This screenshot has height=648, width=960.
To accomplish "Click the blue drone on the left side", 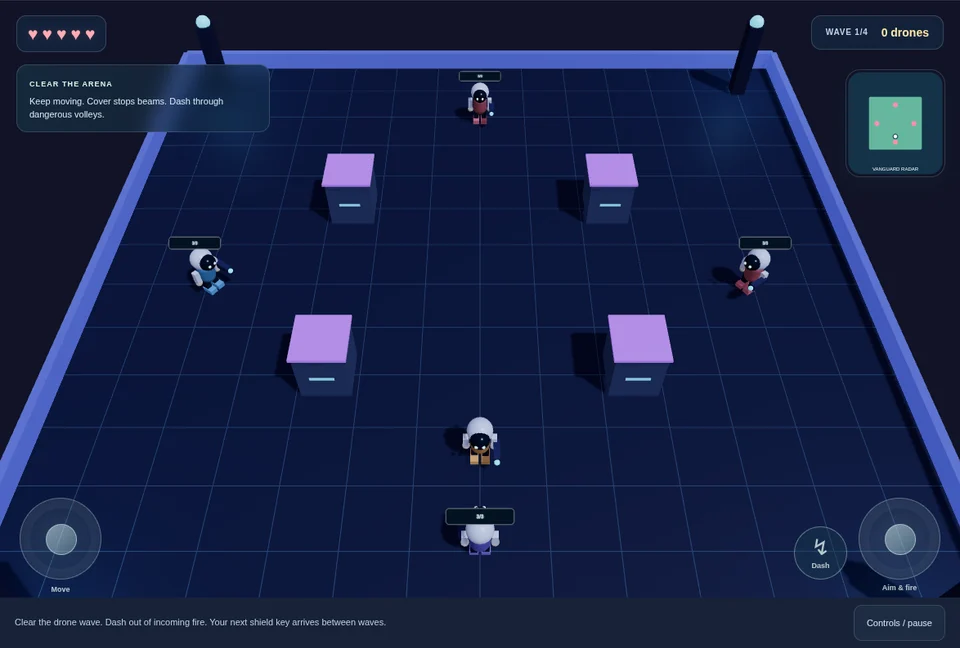I will point(209,271).
